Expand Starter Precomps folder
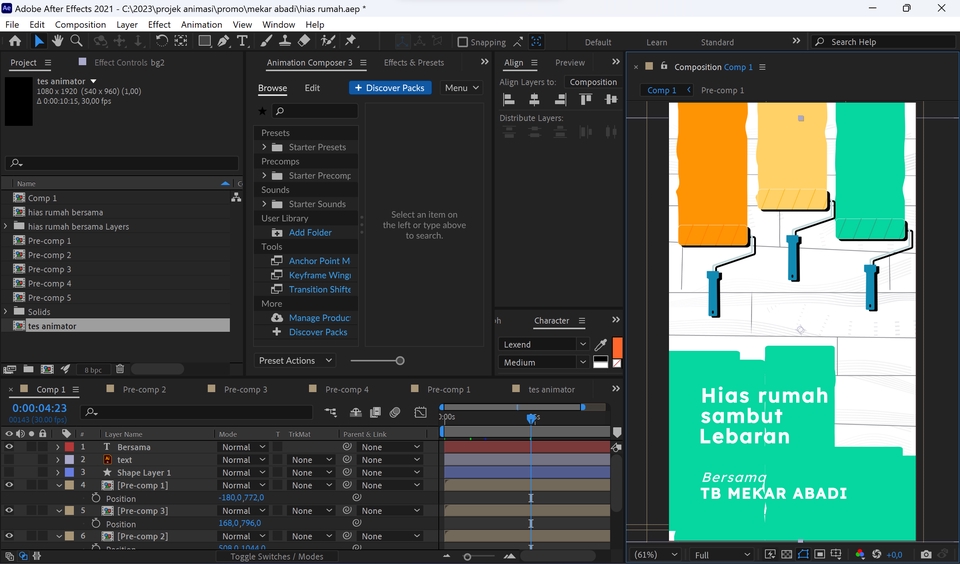The height and width of the screenshot is (564, 960). 264,175
